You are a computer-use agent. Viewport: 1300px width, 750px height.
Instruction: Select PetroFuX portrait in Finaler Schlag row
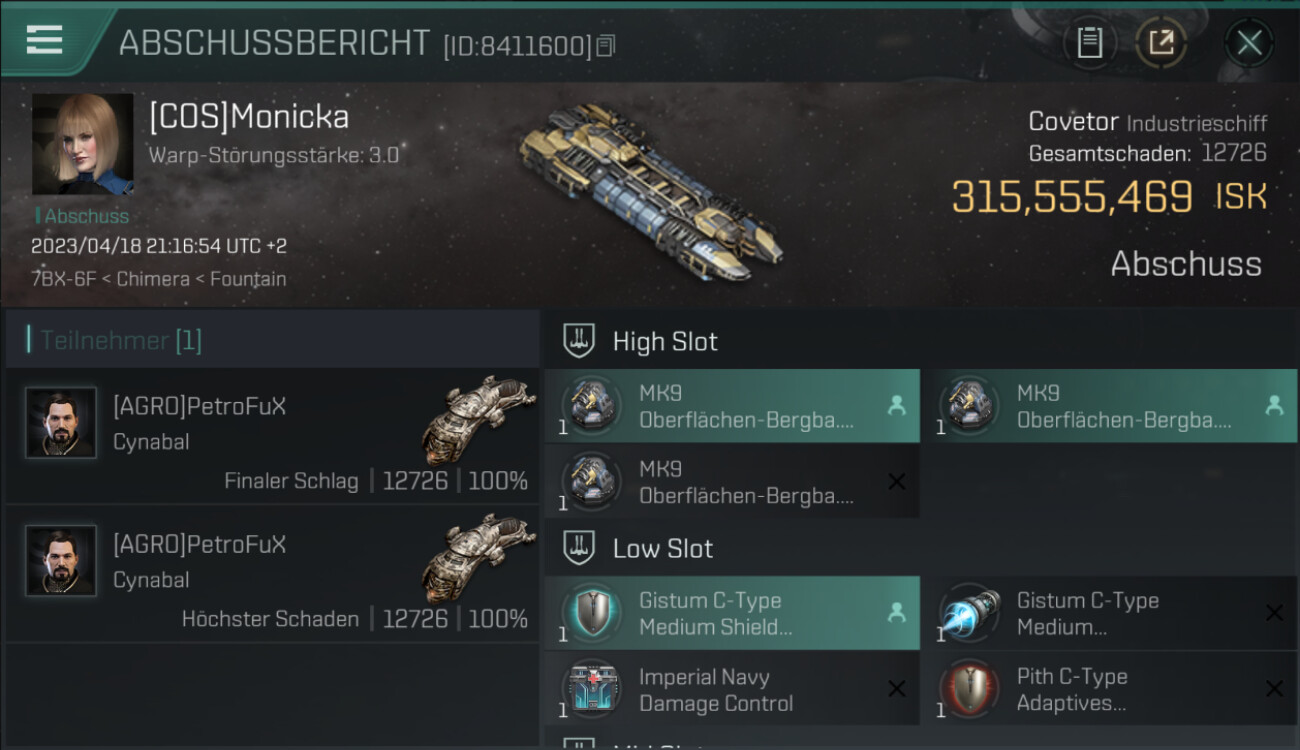61,423
